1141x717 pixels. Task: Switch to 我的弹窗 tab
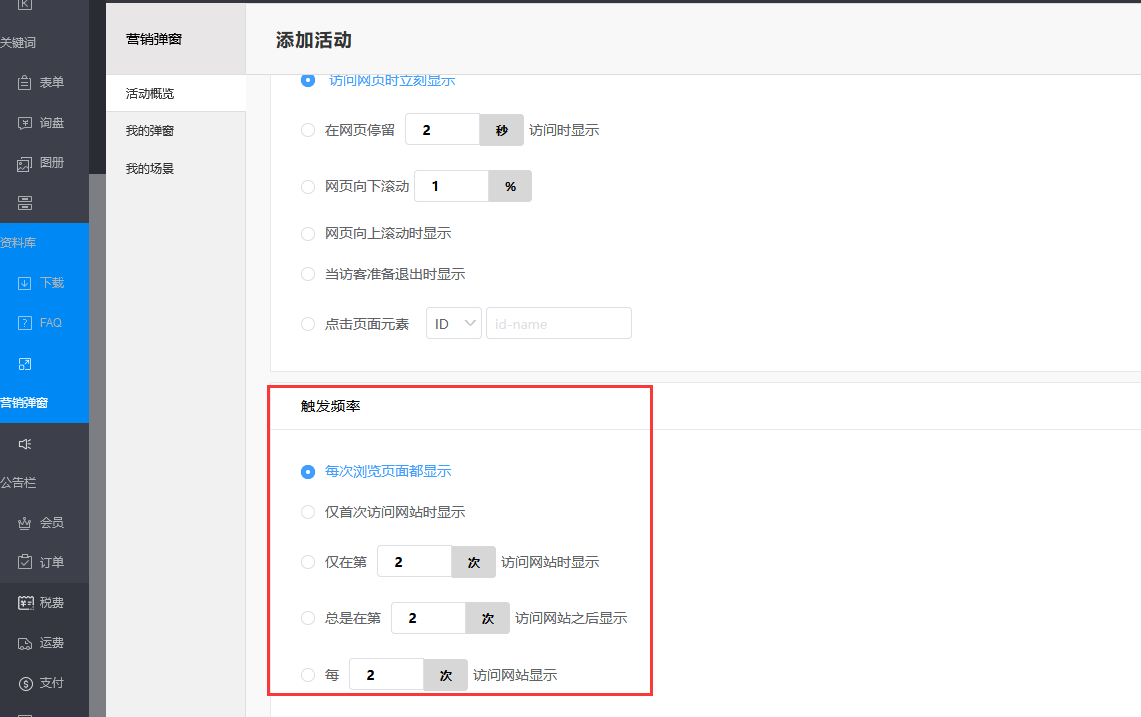click(150, 131)
